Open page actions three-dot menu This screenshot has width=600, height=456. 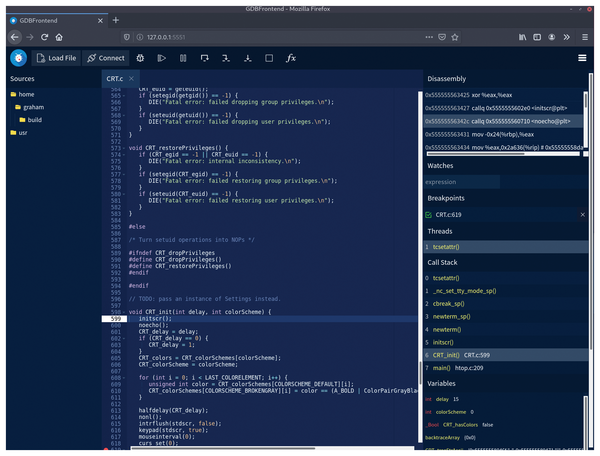429,37
